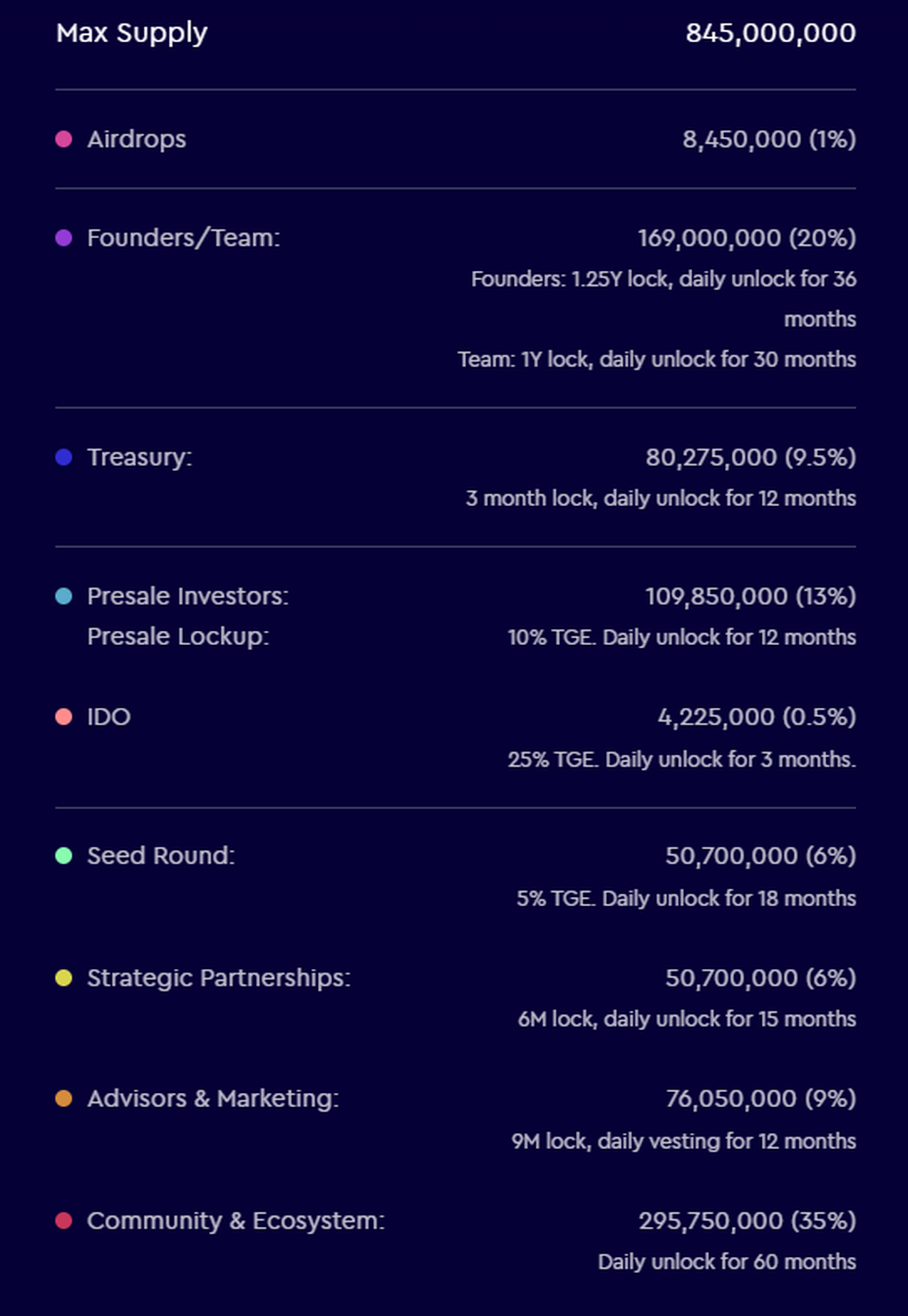The image size is (908, 1316).
Task: Click the orange Advisors & Marketing dot
Action: [x=64, y=1099]
